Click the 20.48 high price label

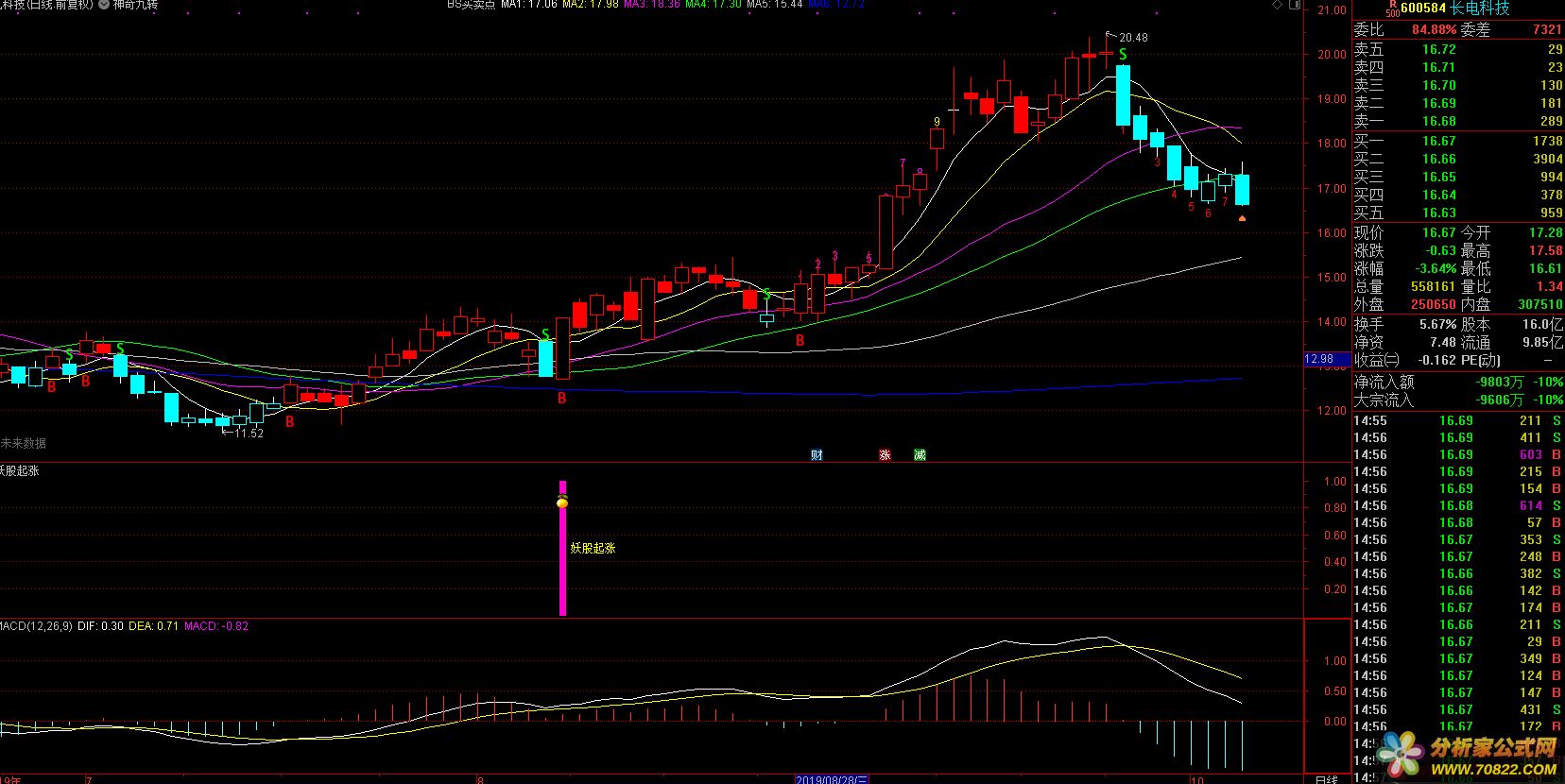point(1133,38)
